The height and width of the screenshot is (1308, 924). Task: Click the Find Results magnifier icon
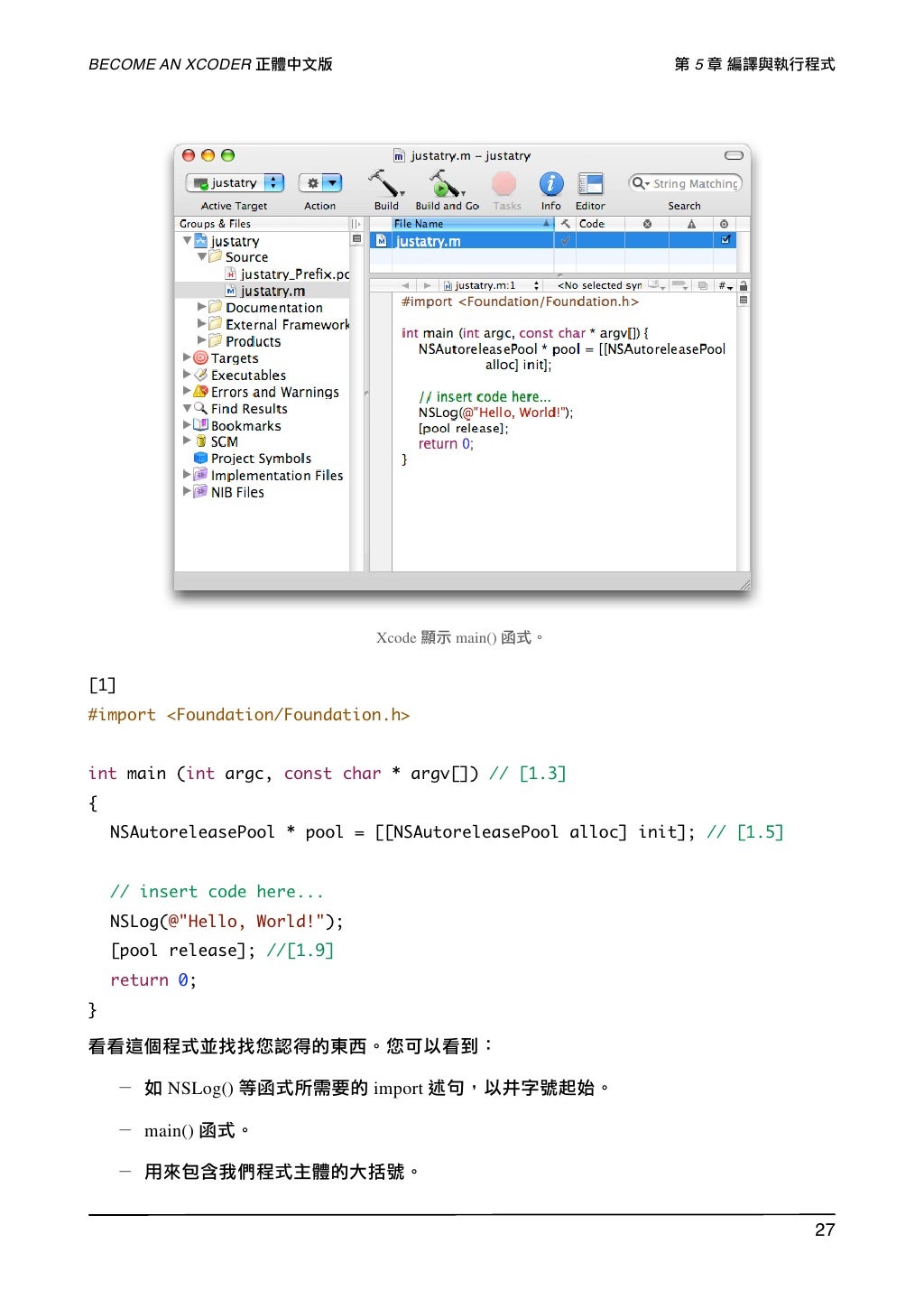point(201,408)
